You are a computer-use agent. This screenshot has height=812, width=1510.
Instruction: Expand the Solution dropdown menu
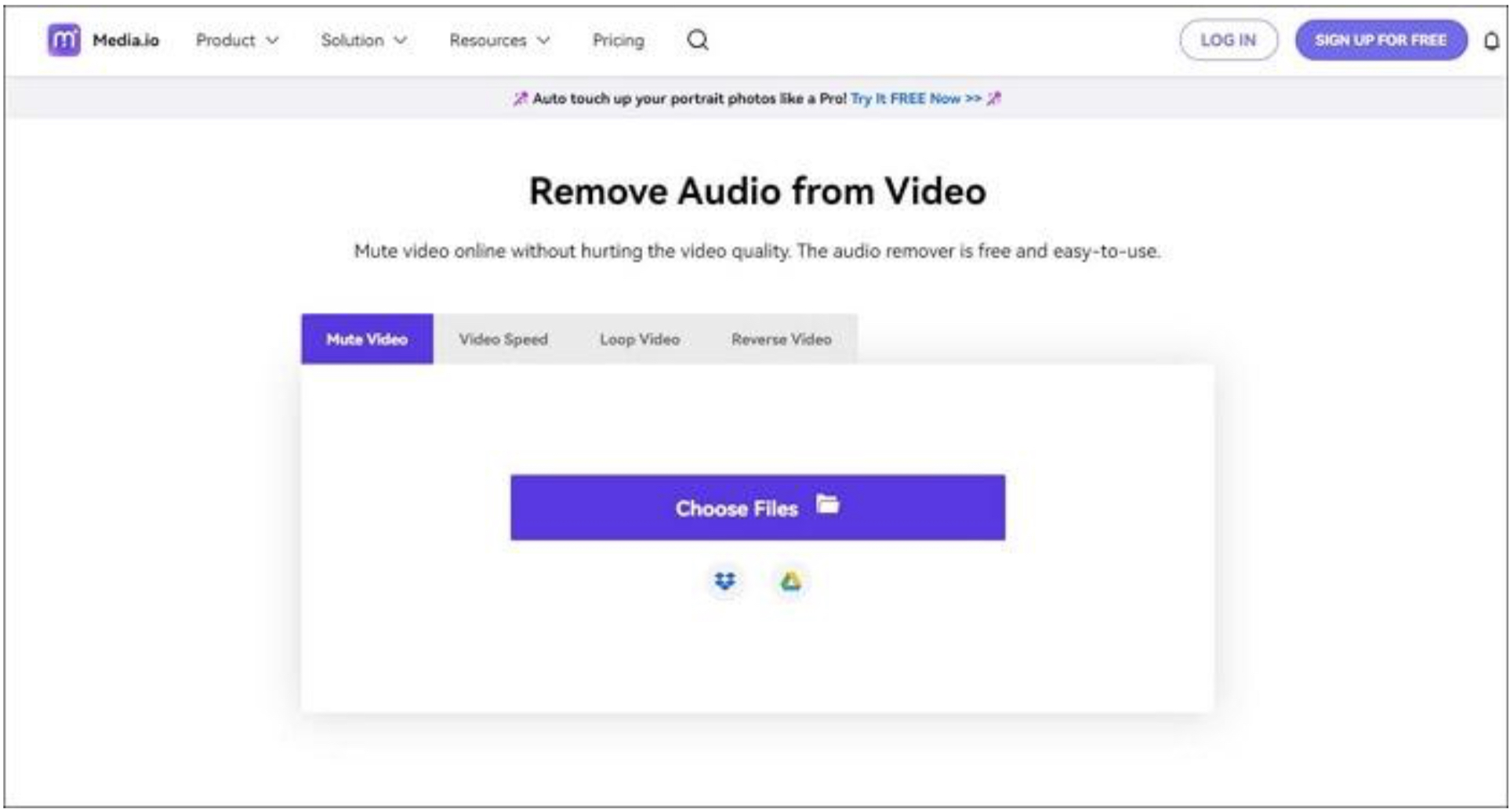coord(364,40)
